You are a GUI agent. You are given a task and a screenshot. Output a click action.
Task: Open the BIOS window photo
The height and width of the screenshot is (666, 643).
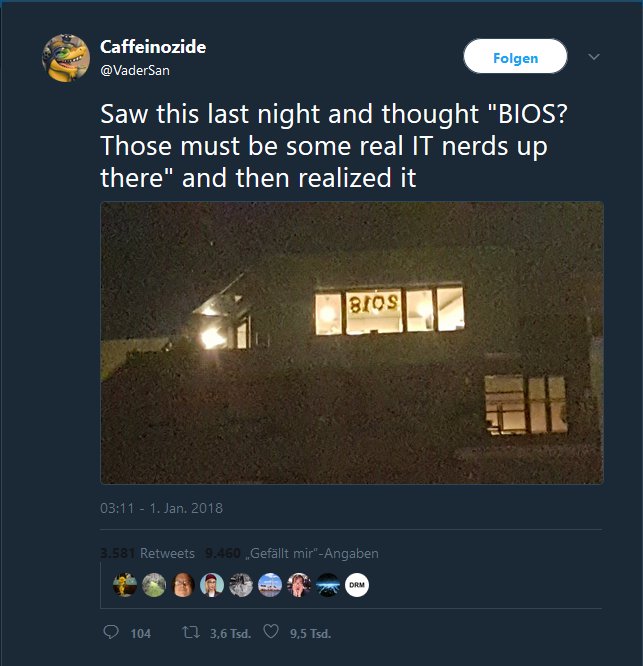(x=352, y=343)
